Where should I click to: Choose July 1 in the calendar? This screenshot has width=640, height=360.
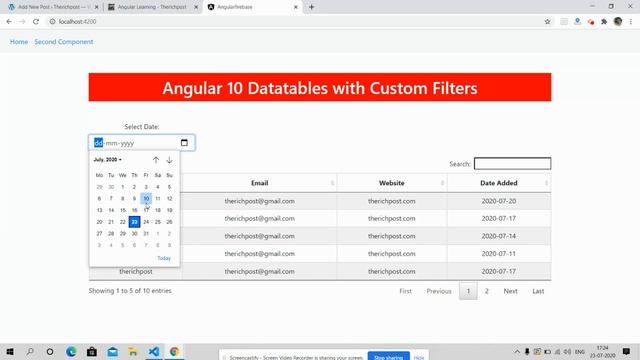pos(122,187)
